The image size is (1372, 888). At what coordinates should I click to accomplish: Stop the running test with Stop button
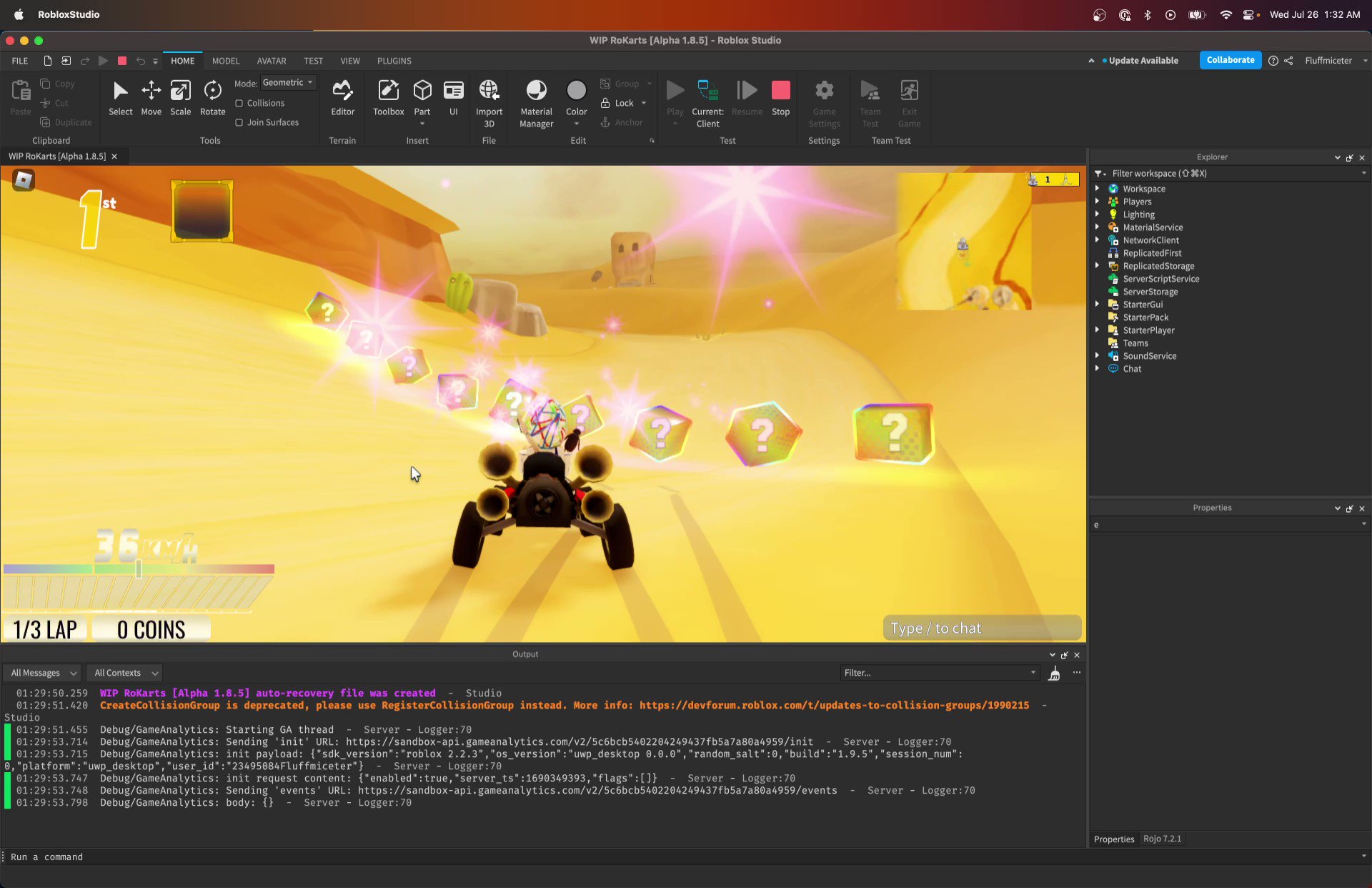tap(780, 97)
